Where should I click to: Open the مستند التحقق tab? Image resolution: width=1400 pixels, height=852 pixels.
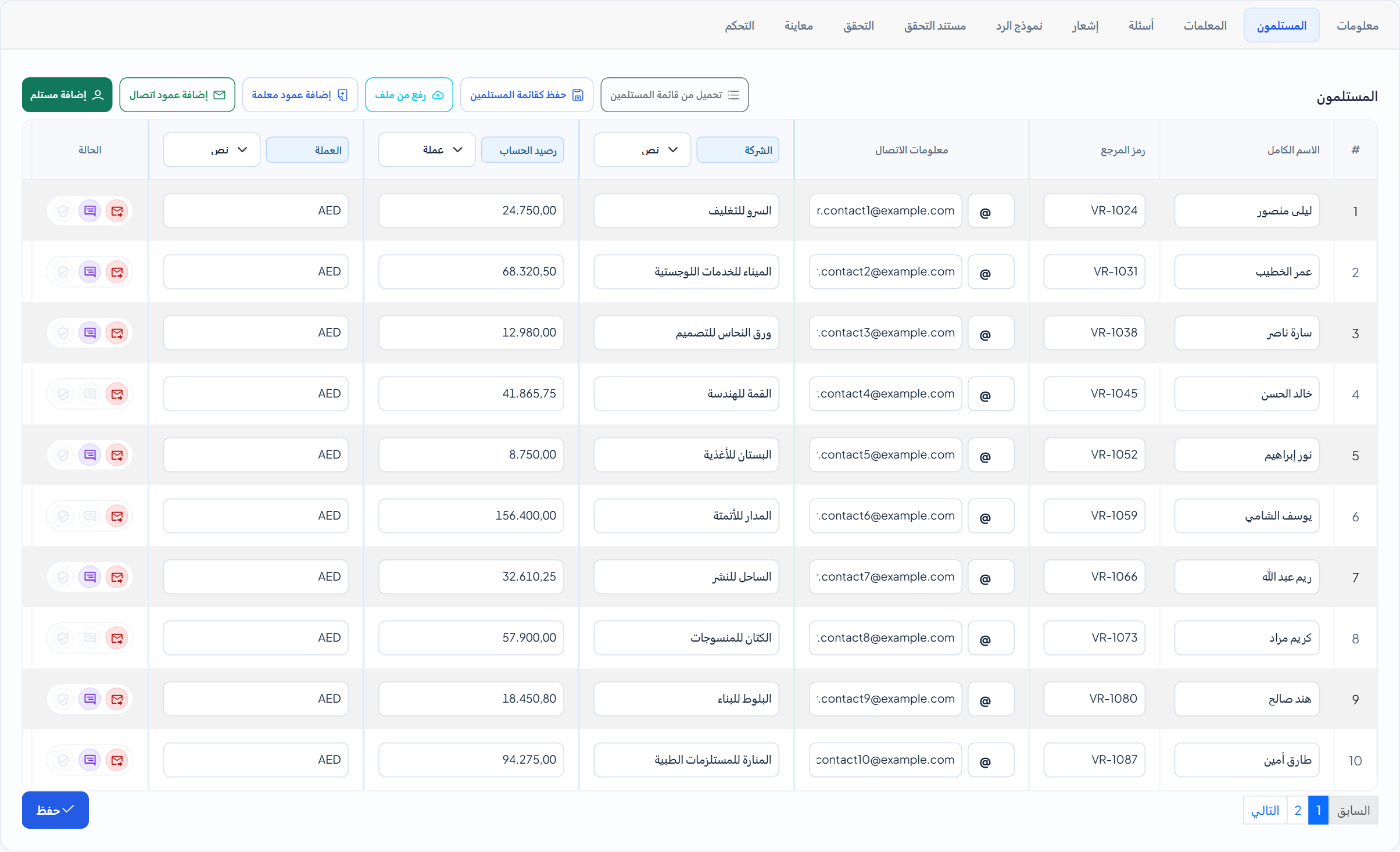tap(934, 26)
